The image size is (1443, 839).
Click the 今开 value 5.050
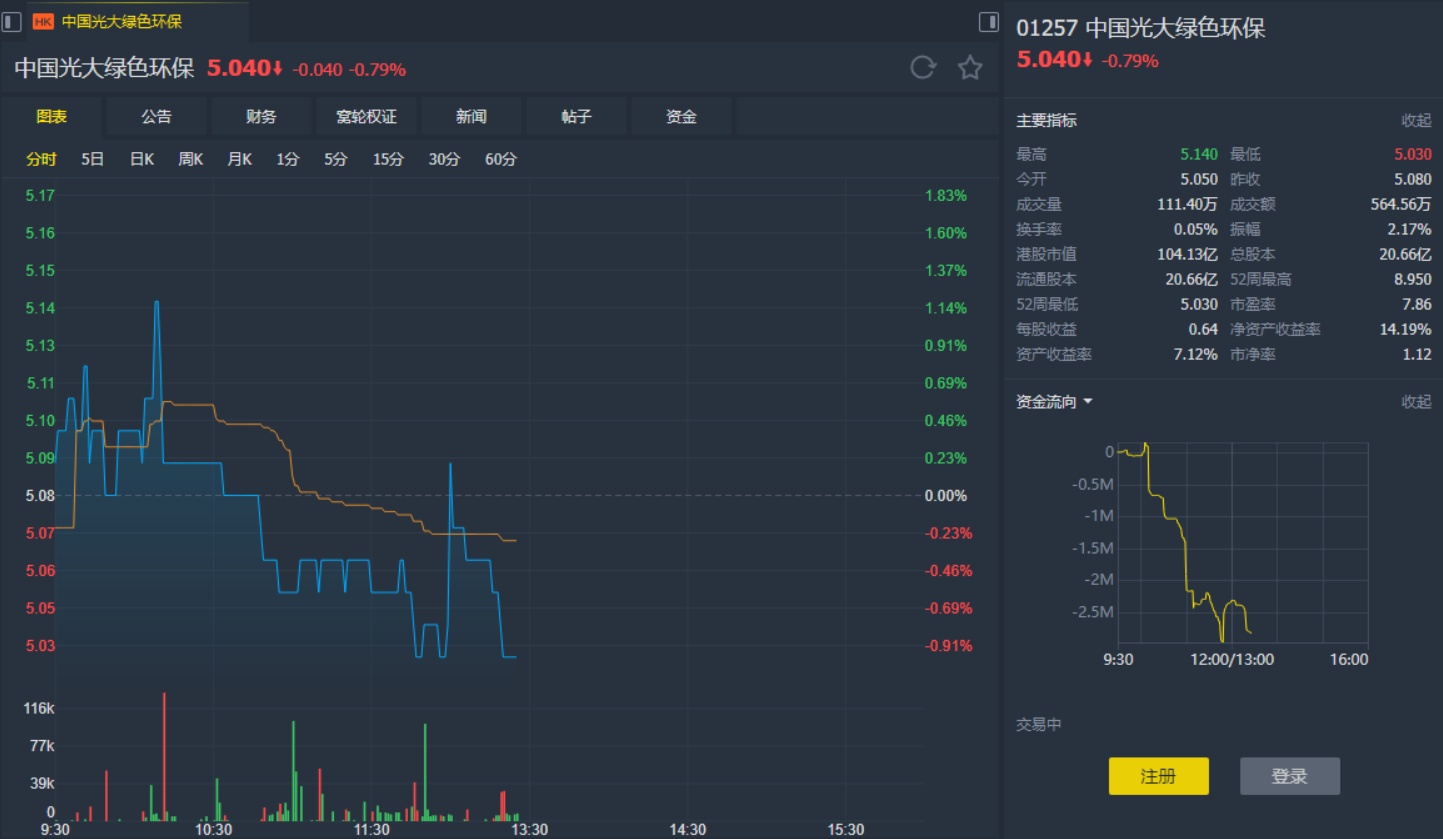[x=1199, y=180]
